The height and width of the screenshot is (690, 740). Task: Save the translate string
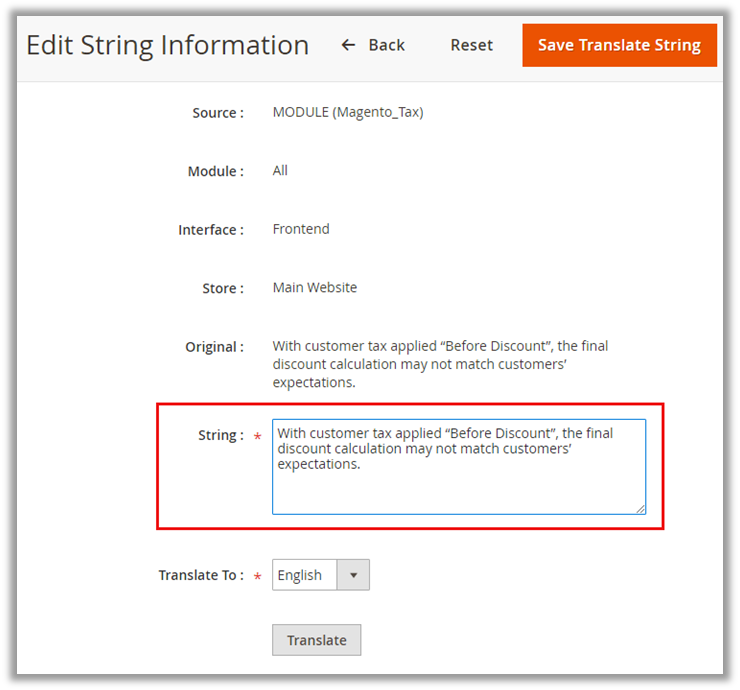[619, 45]
